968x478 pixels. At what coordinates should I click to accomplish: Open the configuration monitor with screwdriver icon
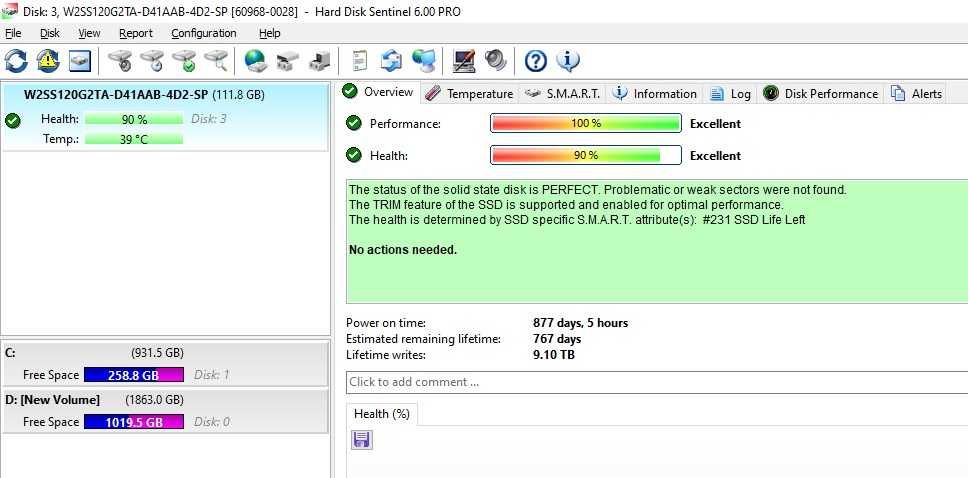pyautogui.click(x=463, y=61)
